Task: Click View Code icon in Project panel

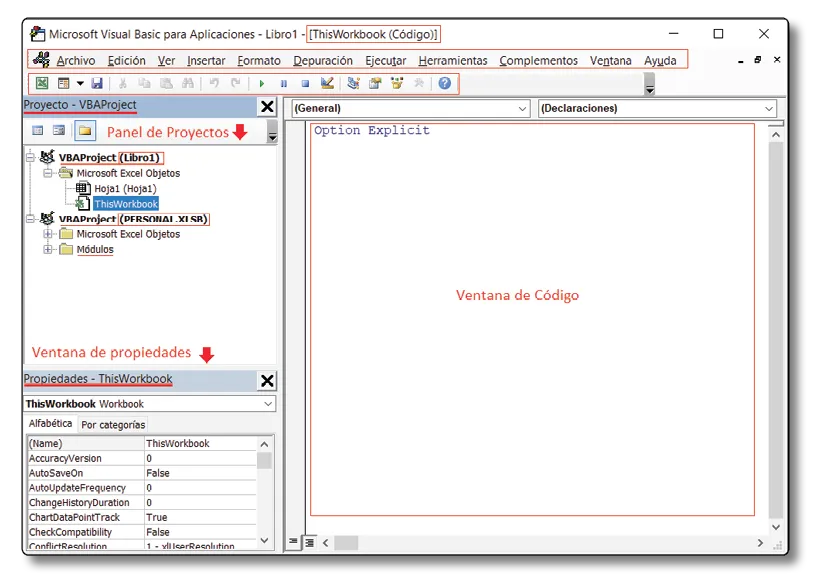Action: coord(38,131)
